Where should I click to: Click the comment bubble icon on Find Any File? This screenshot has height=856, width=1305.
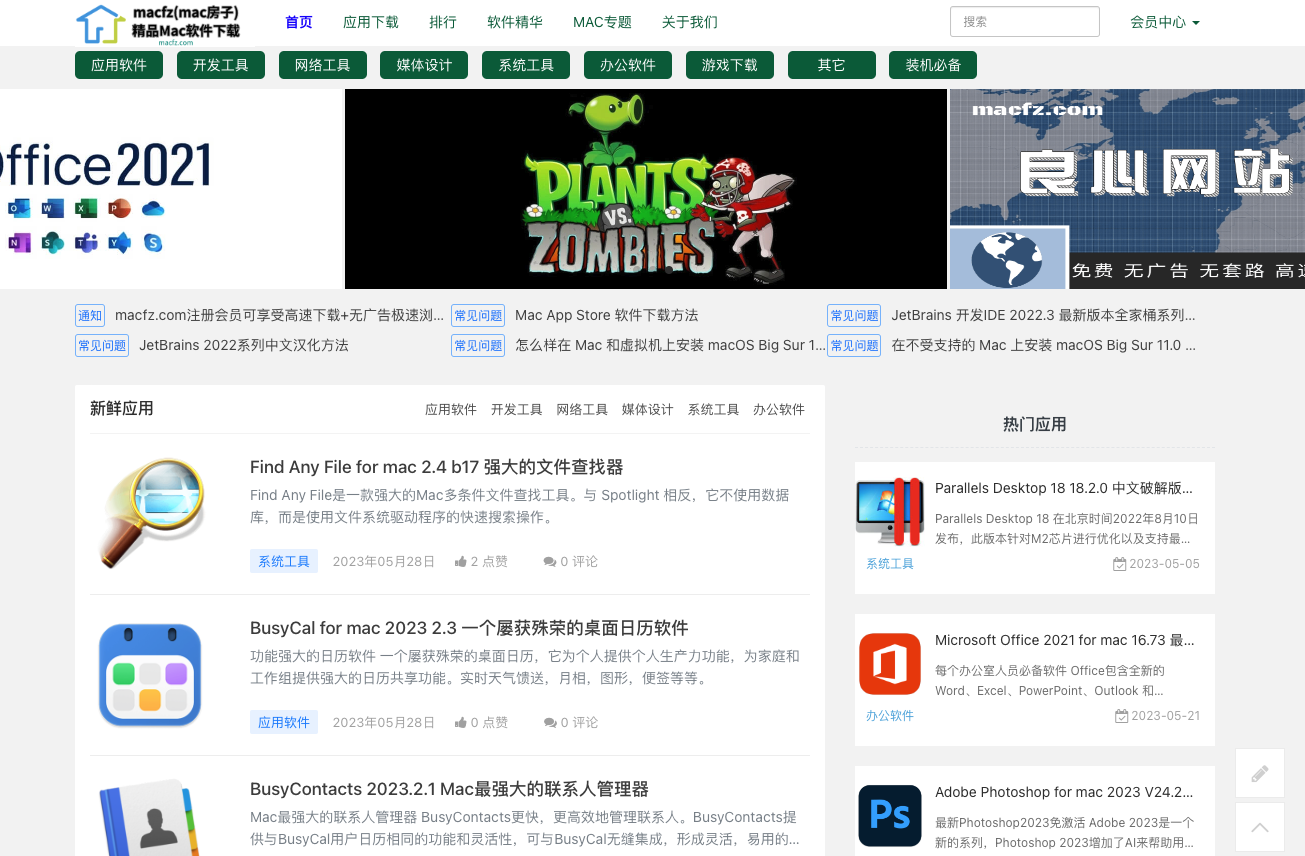549,562
